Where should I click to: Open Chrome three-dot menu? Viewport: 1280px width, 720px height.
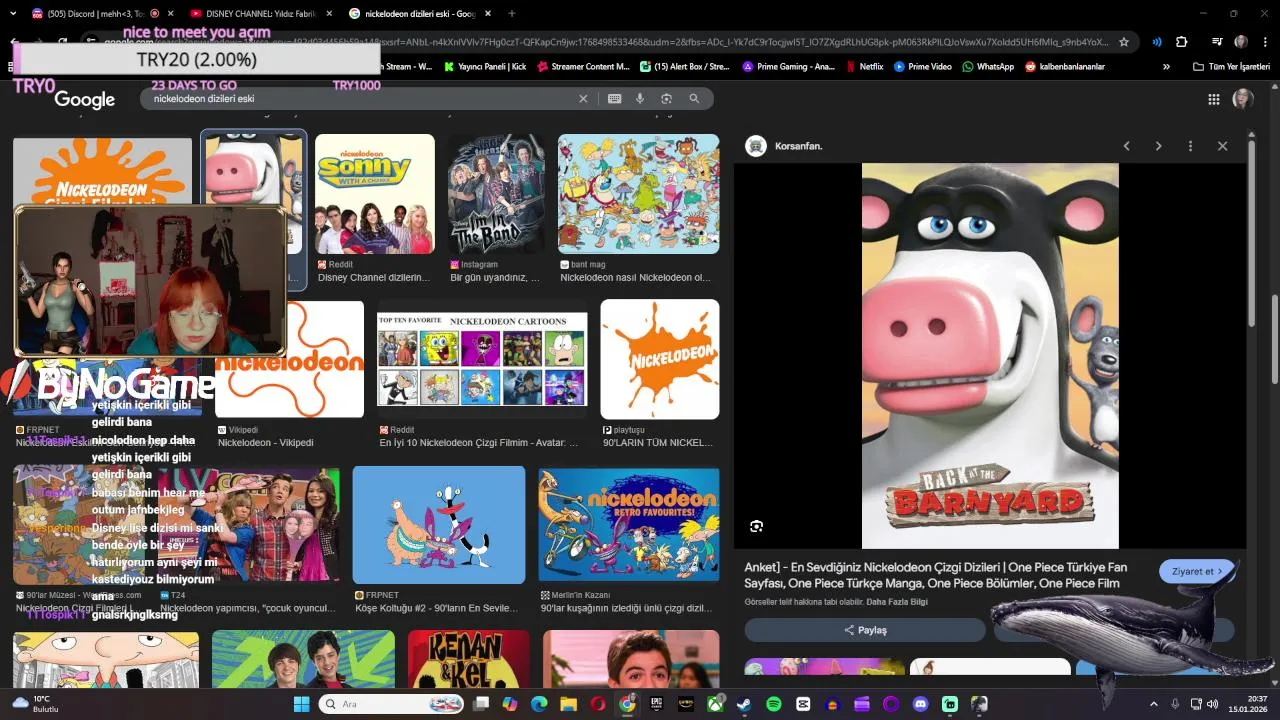click(x=1264, y=42)
